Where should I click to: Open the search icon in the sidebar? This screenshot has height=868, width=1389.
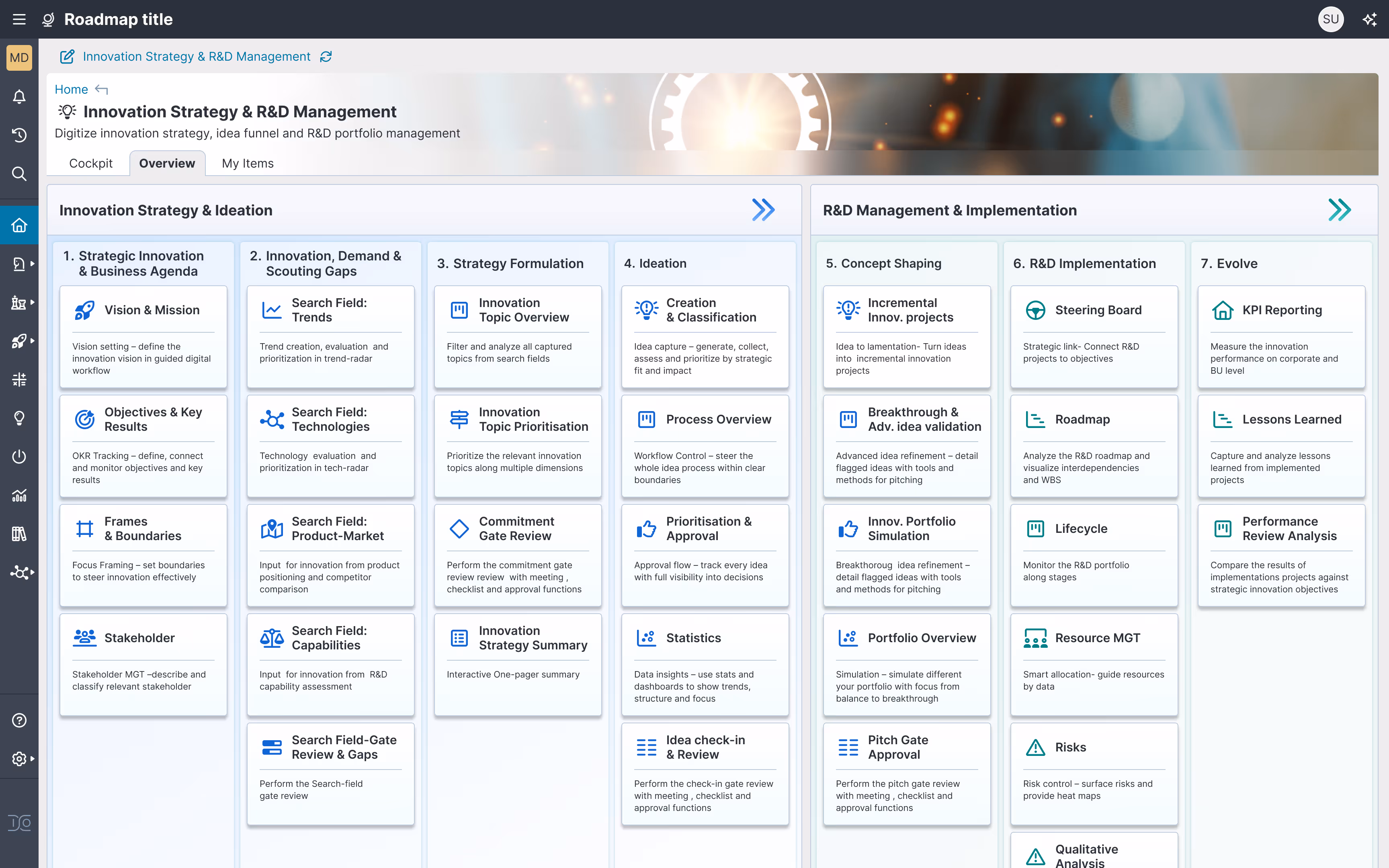pyautogui.click(x=19, y=174)
